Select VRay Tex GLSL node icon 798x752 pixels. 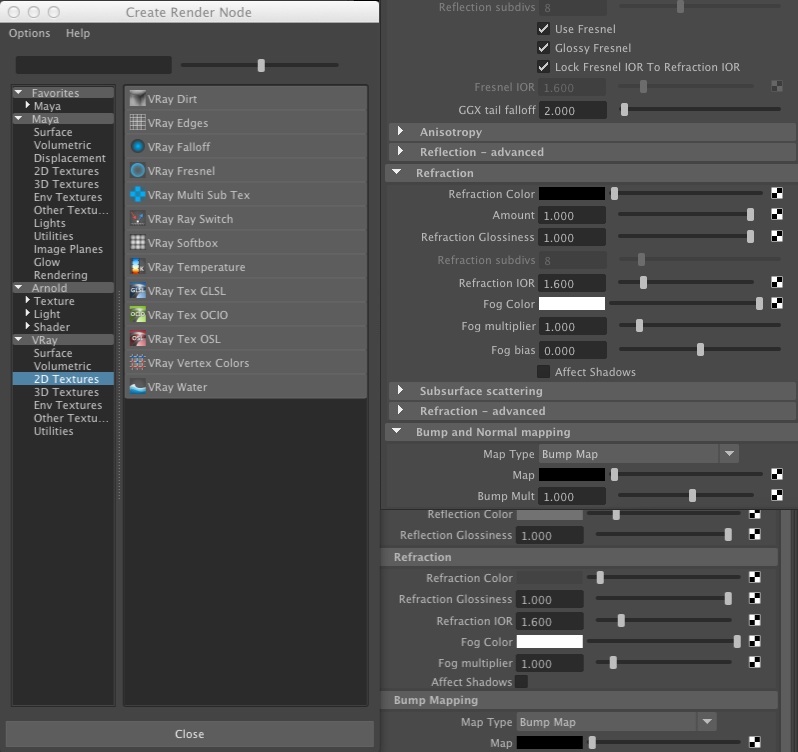pos(137,291)
